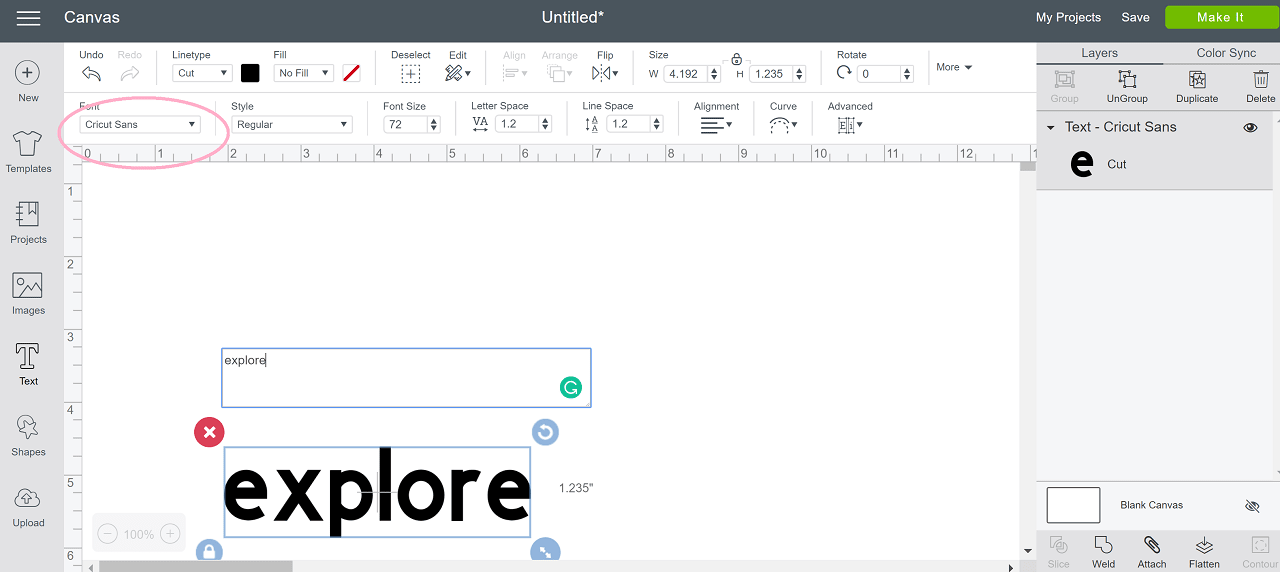Viewport: 1280px width, 572px height.
Task: Click the black linetype color swatch
Action: point(250,73)
